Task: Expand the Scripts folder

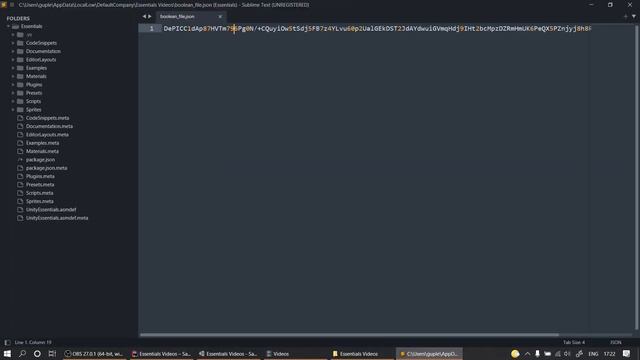Action: (13, 101)
